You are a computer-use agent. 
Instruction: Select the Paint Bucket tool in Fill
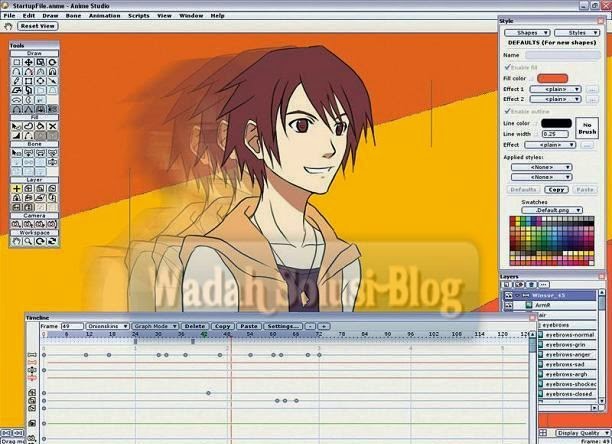coord(40,126)
